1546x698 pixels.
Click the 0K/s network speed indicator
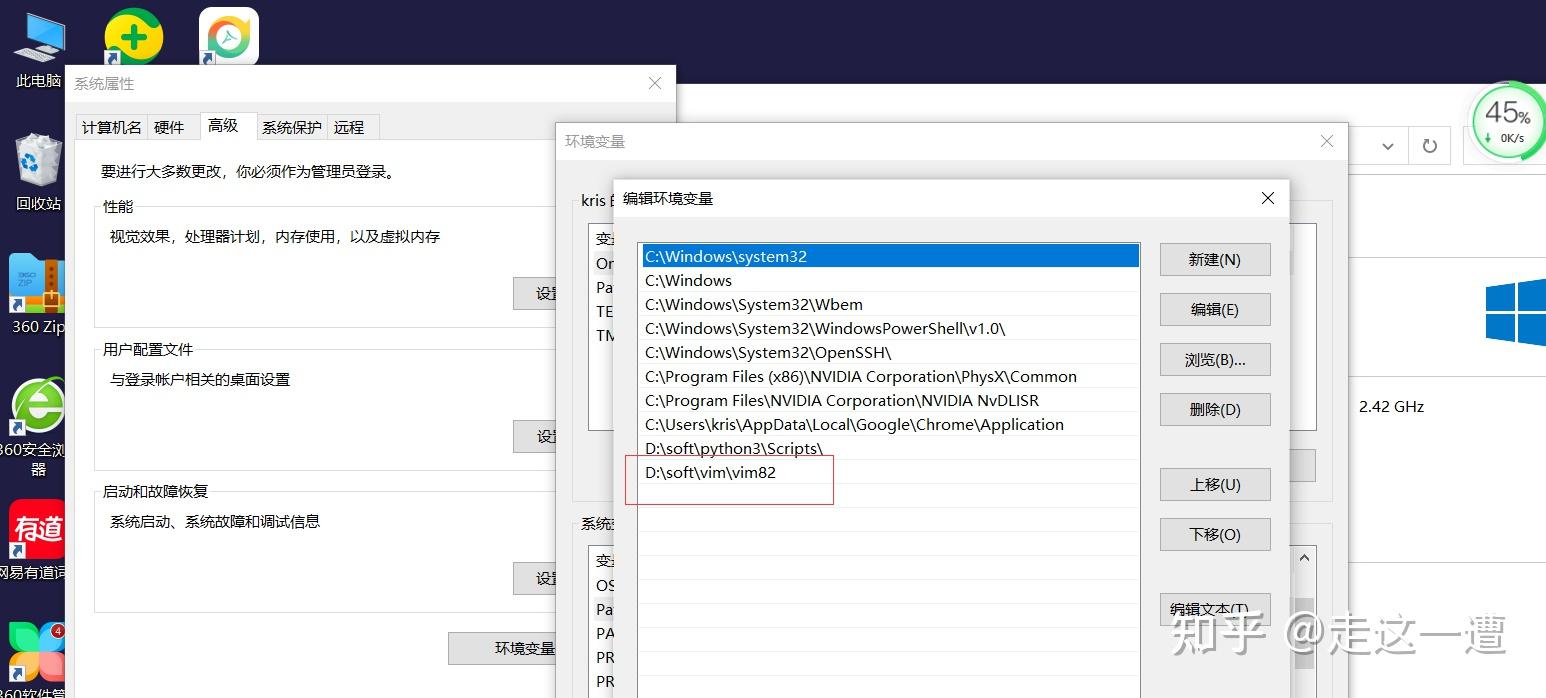pyautogui.click(x=1510, y=138)
